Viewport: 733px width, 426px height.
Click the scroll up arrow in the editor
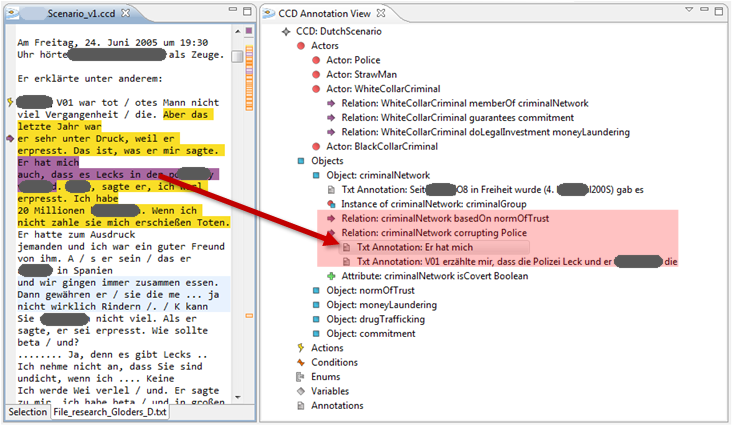pyautogui.click(x=237, y=31)
